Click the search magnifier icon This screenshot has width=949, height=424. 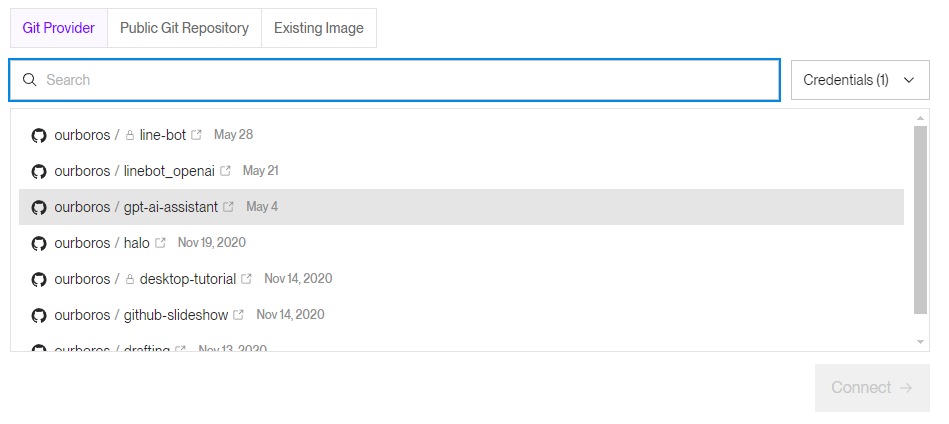30,80
